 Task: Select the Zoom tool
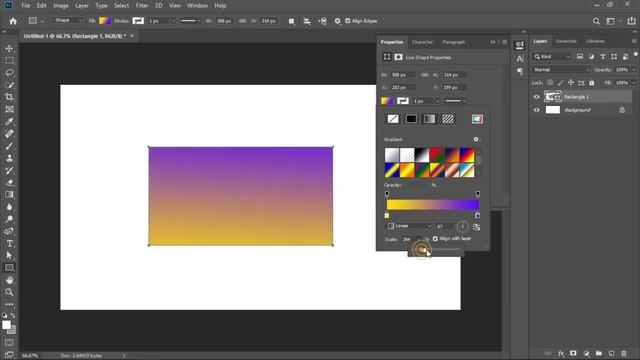point(9,292)
